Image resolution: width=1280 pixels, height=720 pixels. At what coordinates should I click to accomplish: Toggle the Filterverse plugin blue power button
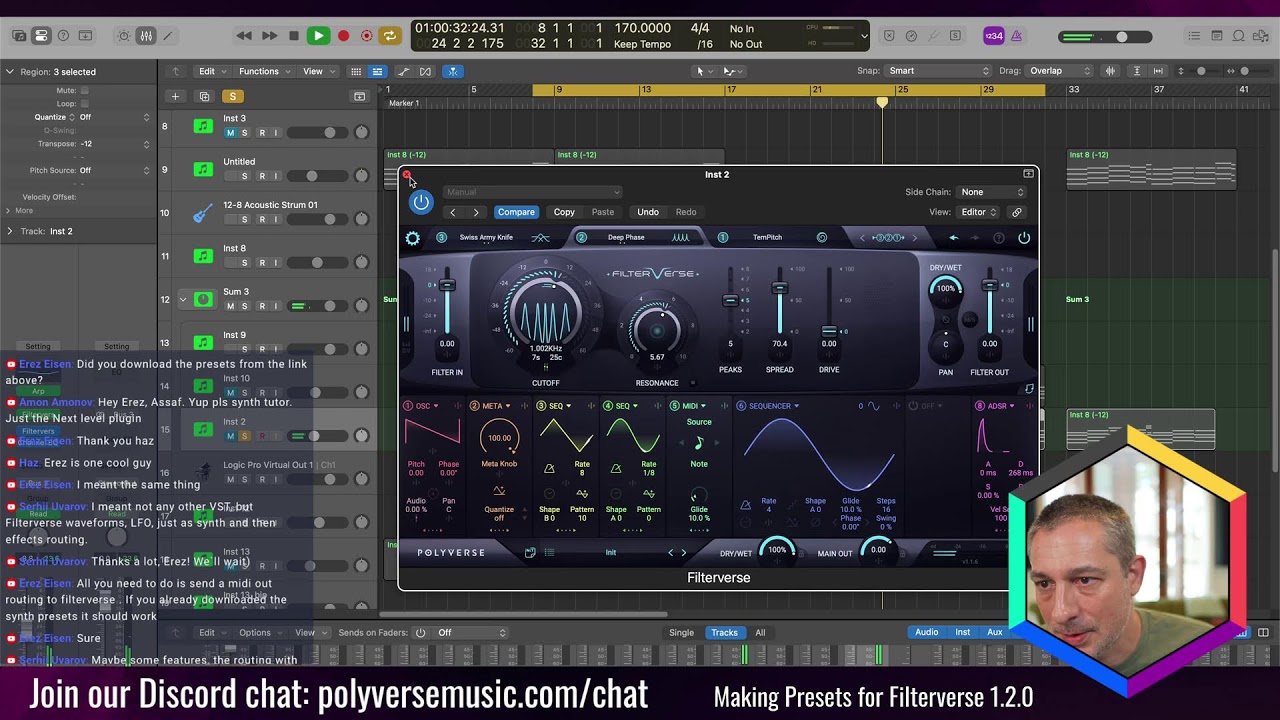pyautogui.click(x=421, y=203)
